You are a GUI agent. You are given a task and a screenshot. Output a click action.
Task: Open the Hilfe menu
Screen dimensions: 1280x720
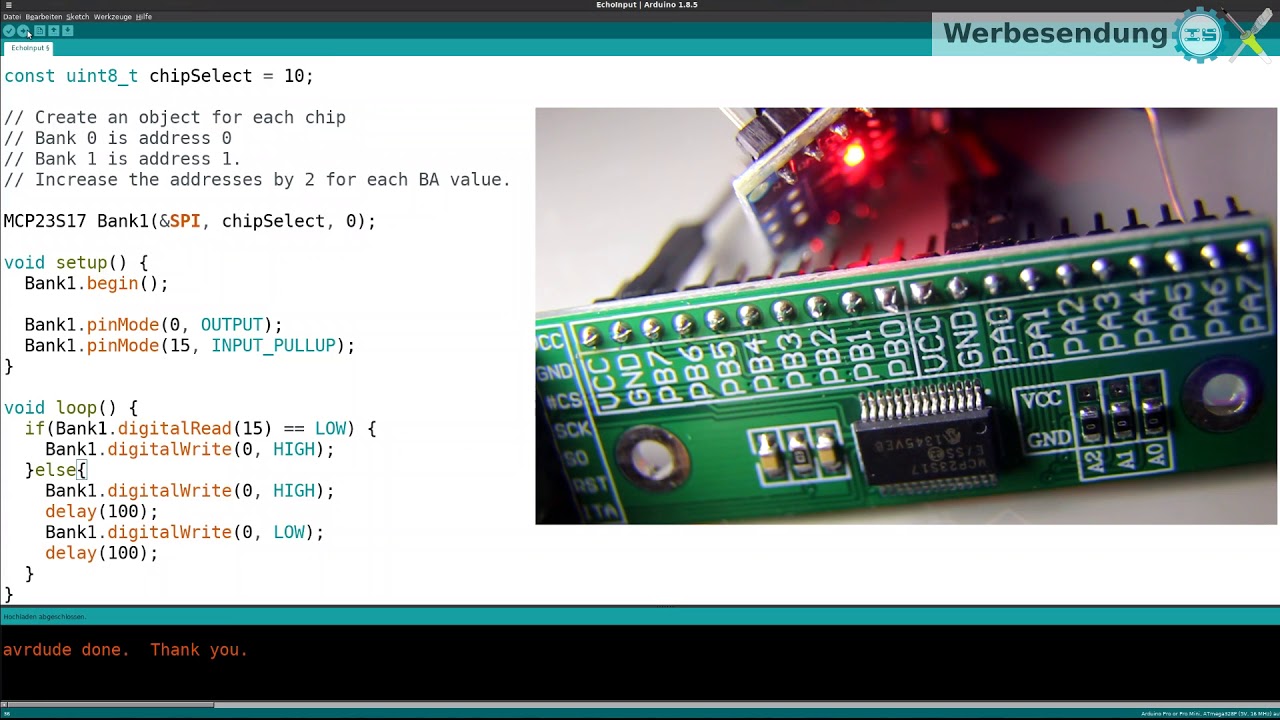click(144, 17)
